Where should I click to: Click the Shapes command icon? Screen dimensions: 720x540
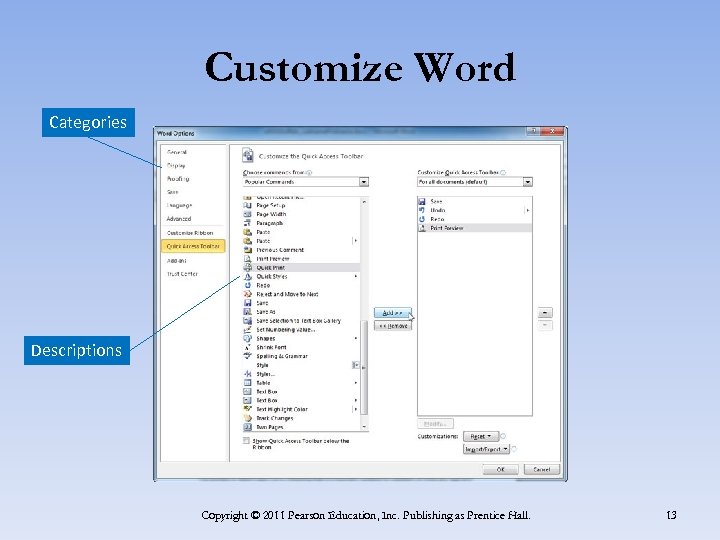pos(248,338)
